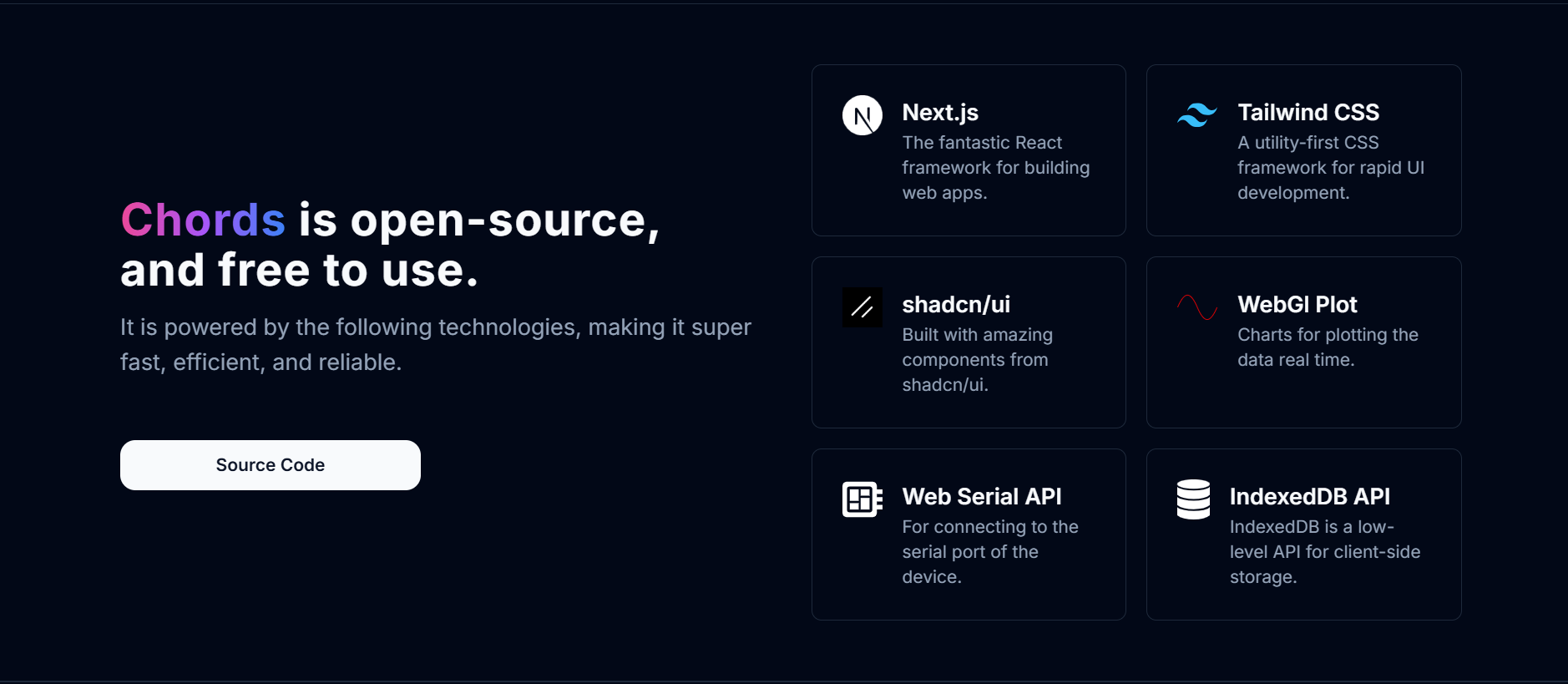
Task: Click the open-source subtitle paragraph
Action: pyautogui.click(x=436, y=344)
